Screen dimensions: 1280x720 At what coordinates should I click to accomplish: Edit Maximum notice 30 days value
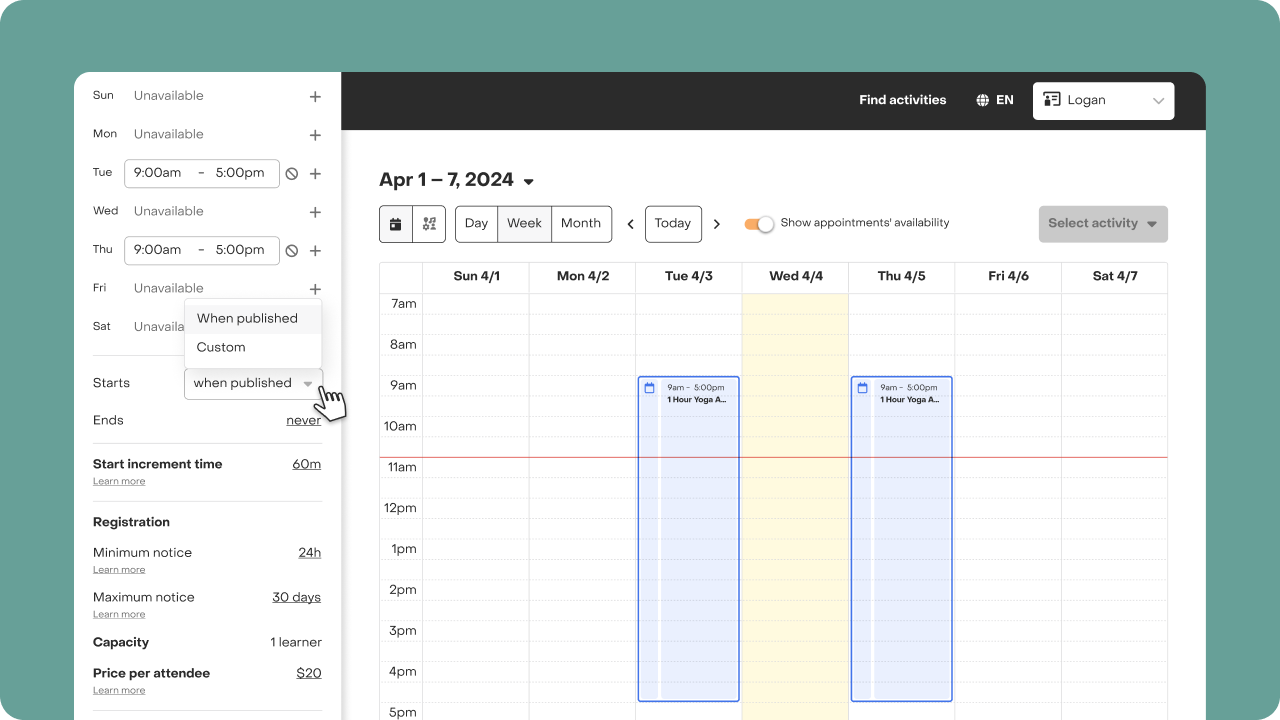(x=297, y=597)
